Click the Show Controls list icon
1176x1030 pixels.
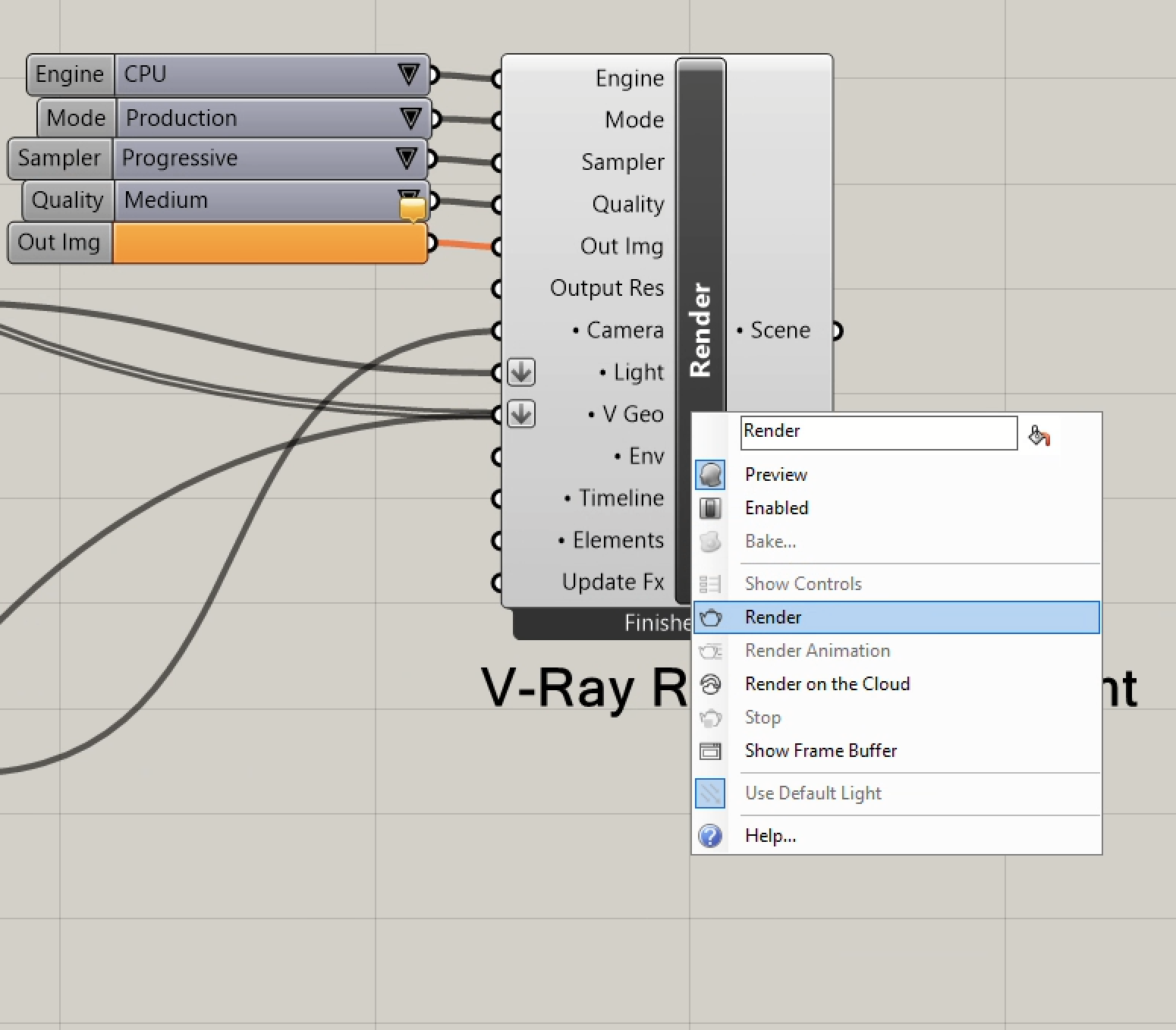coord(710,584)
